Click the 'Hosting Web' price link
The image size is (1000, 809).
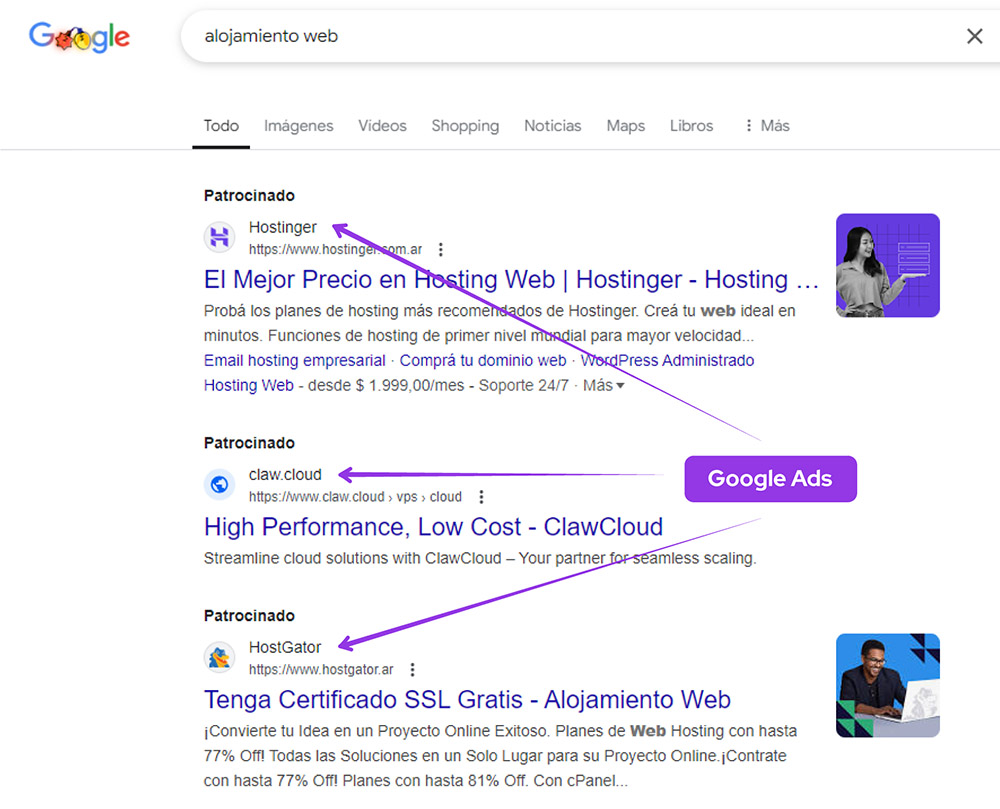(x=249, y=385)
